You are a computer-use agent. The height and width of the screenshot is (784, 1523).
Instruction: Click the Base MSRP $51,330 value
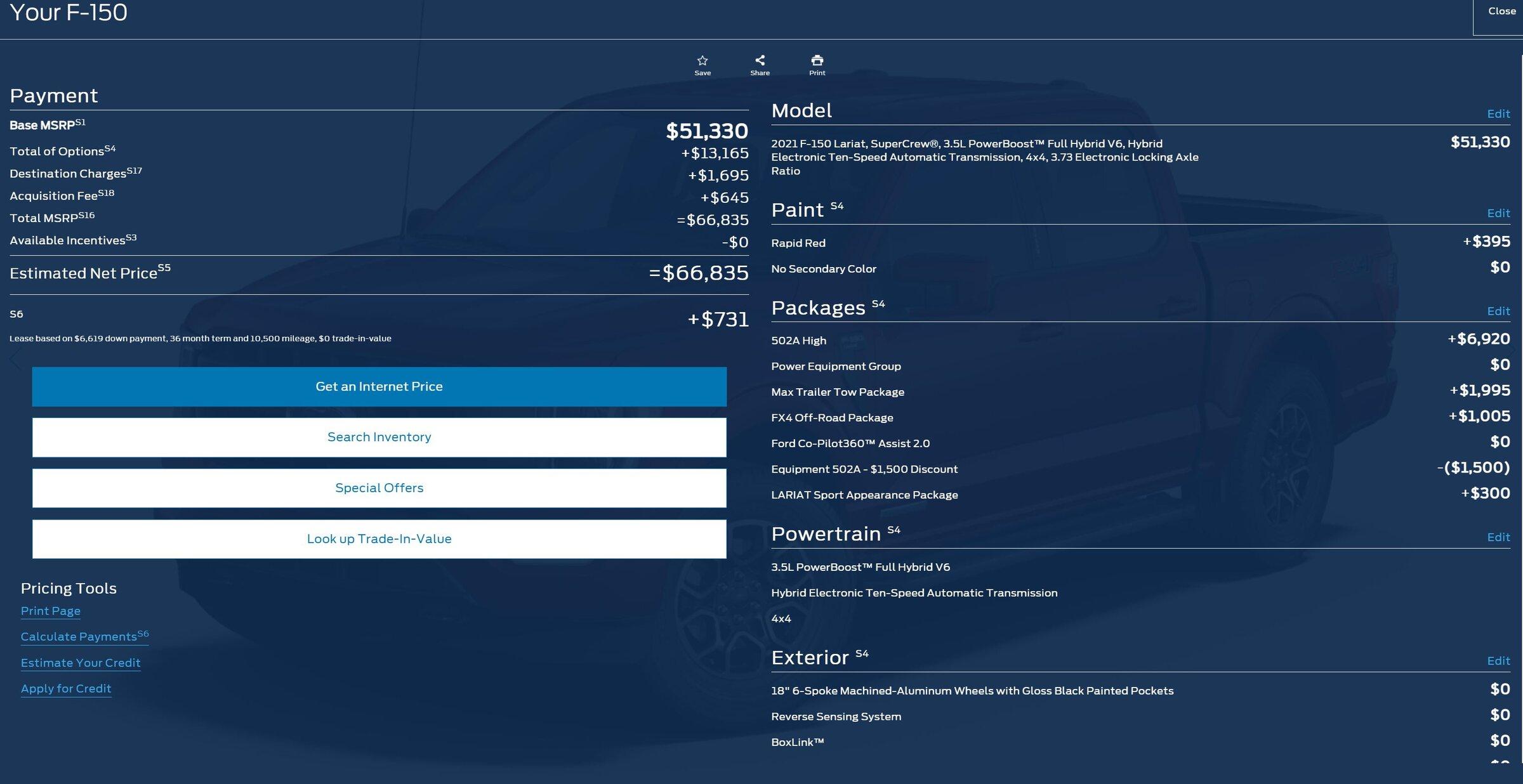pos(707,131)
